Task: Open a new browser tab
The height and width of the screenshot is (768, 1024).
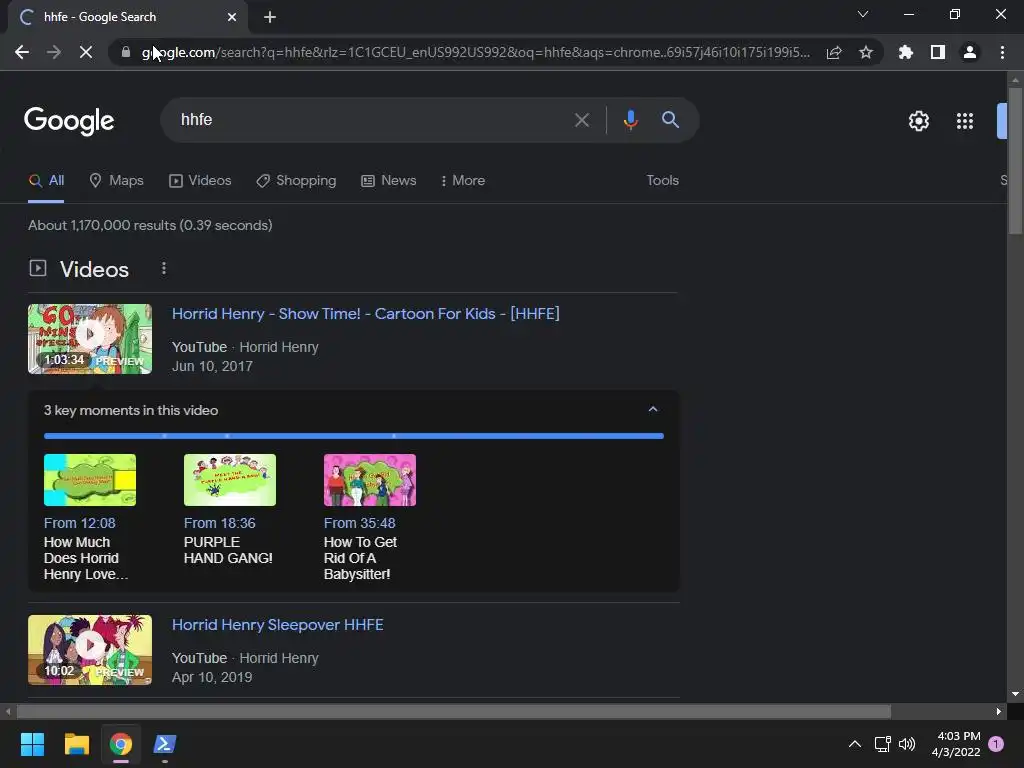Action: click(x=270, y=17)
